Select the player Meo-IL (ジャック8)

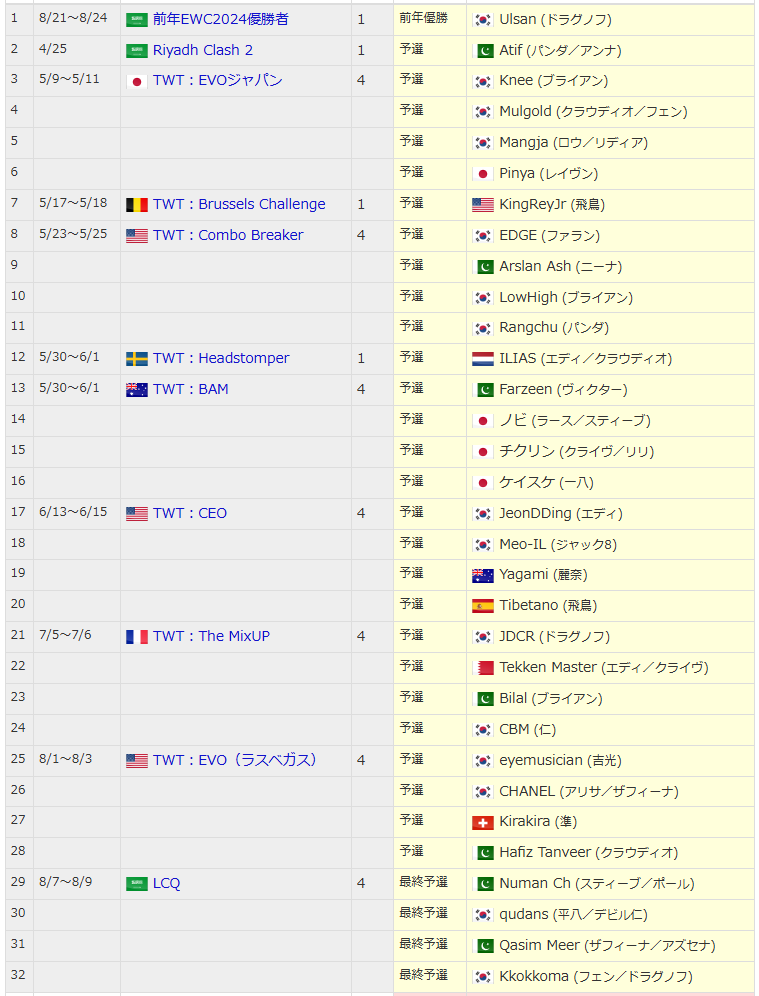[558, 544]
